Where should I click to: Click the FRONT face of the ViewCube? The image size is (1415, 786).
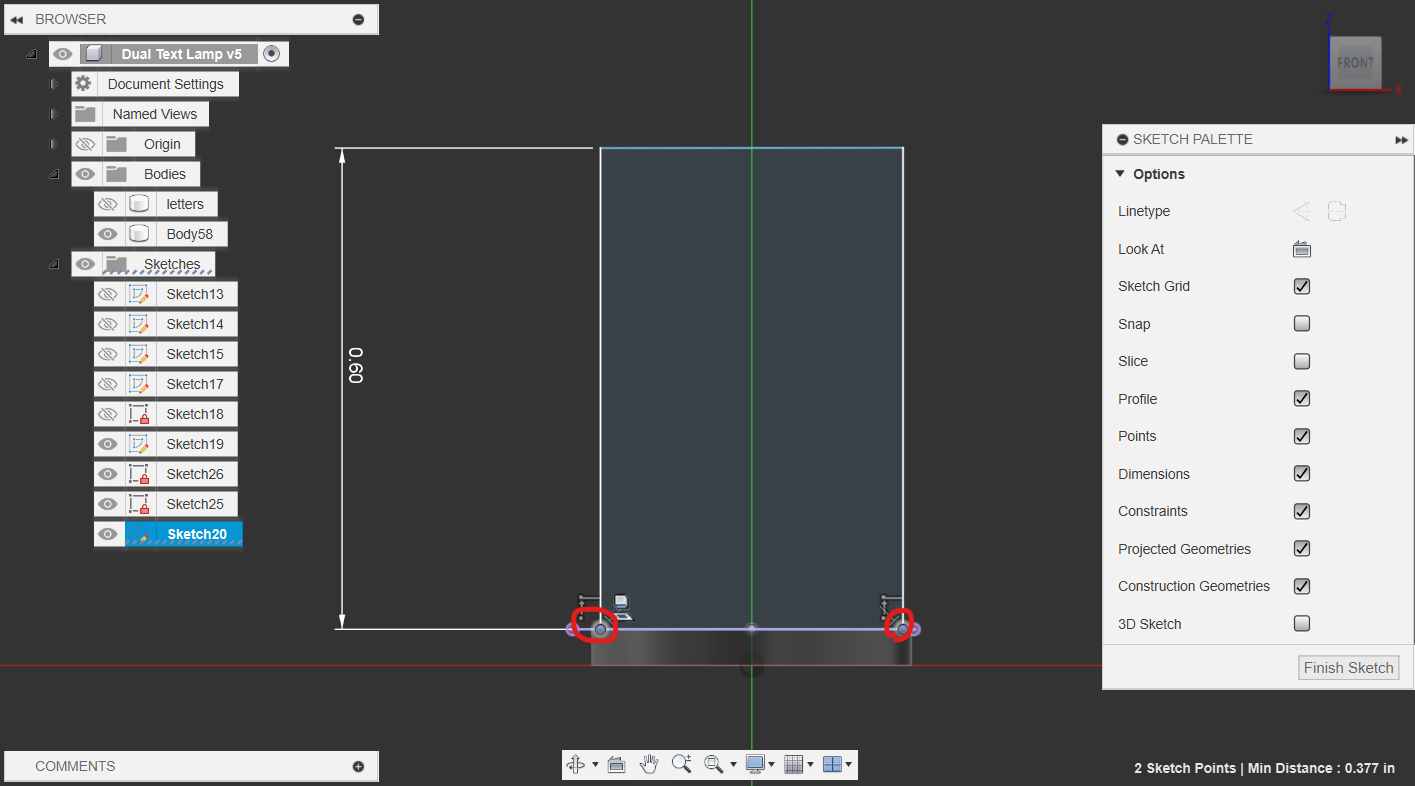click(x=1355, y=62)
